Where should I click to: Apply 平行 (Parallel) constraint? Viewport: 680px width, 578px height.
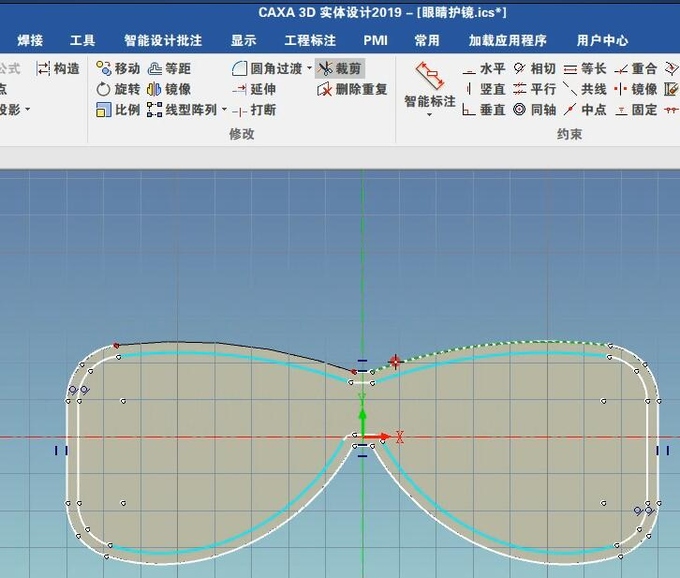point(534,89)
